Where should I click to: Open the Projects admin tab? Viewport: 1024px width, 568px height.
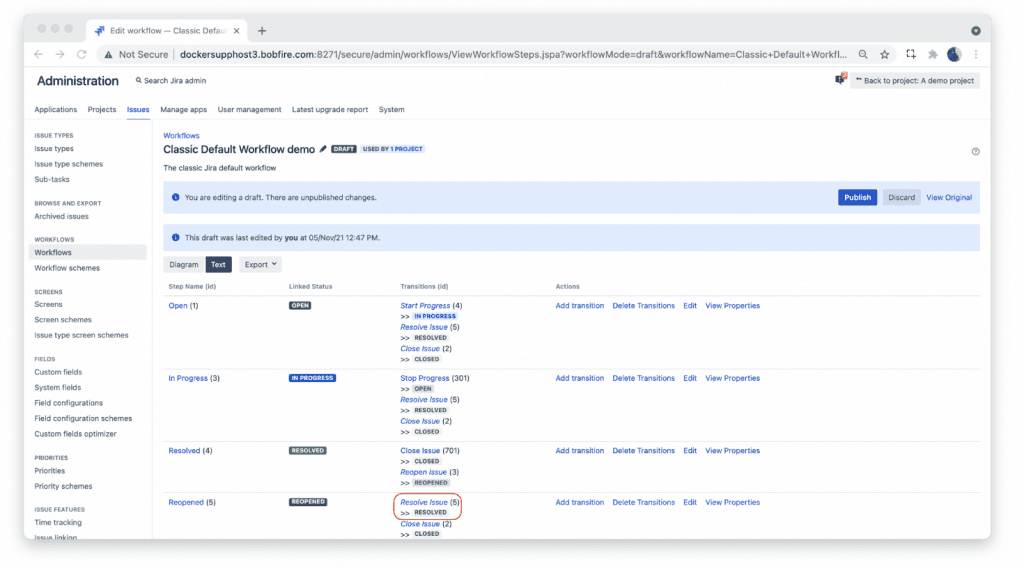coord(102,110)
